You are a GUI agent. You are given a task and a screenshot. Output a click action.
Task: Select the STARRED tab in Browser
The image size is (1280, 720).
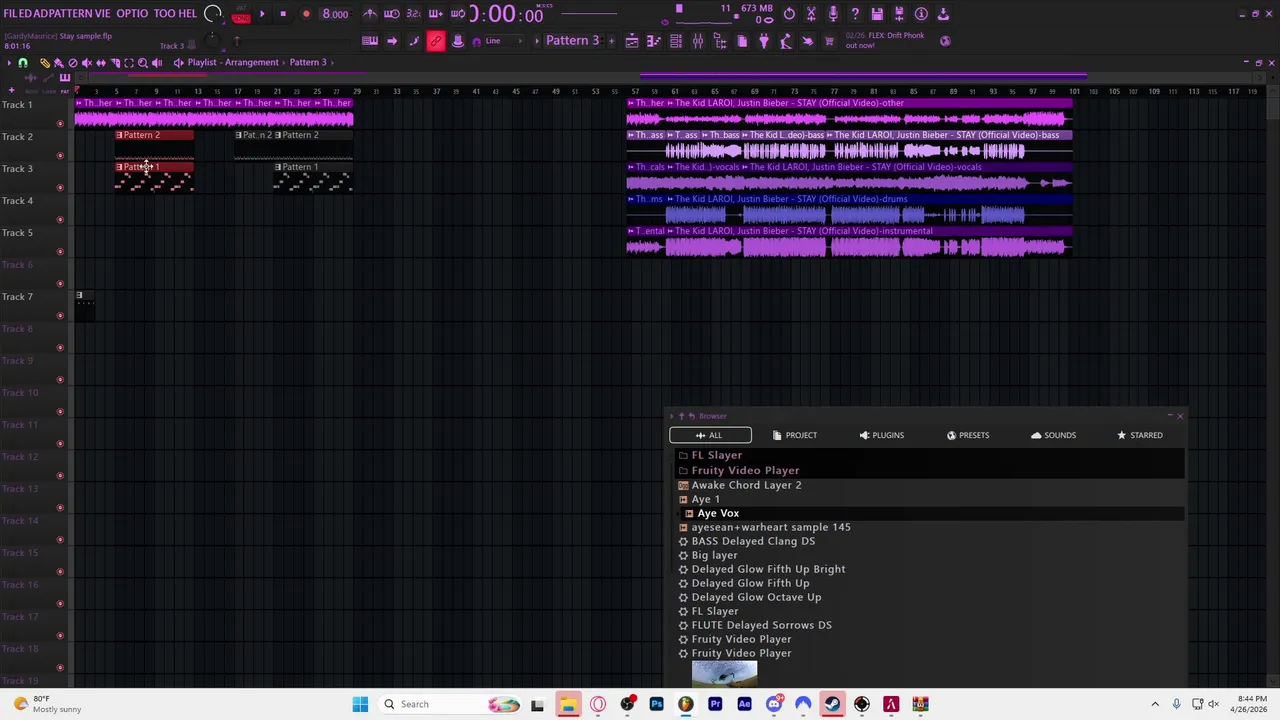[x=1140, y=435]
